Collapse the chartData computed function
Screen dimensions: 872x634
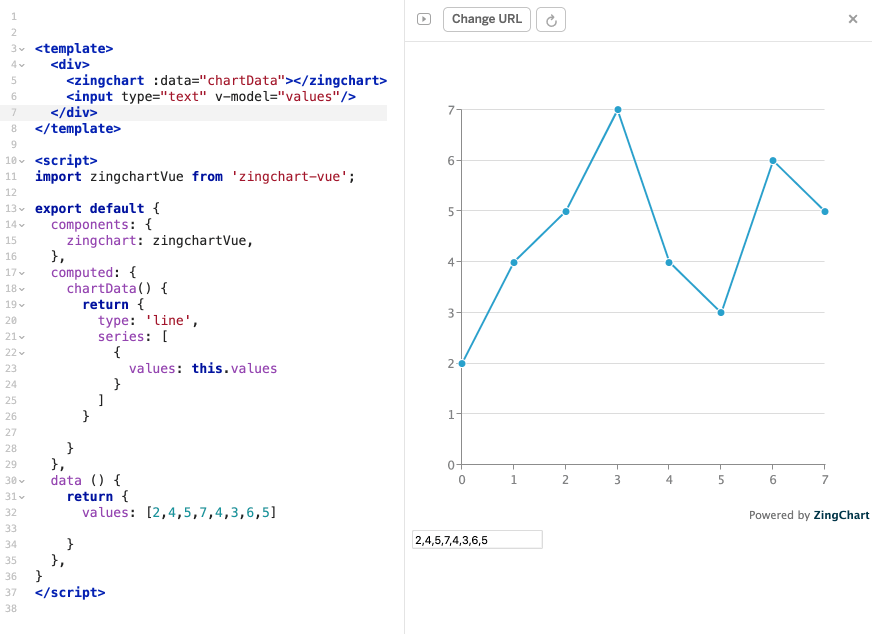click(x=19, y=288)
